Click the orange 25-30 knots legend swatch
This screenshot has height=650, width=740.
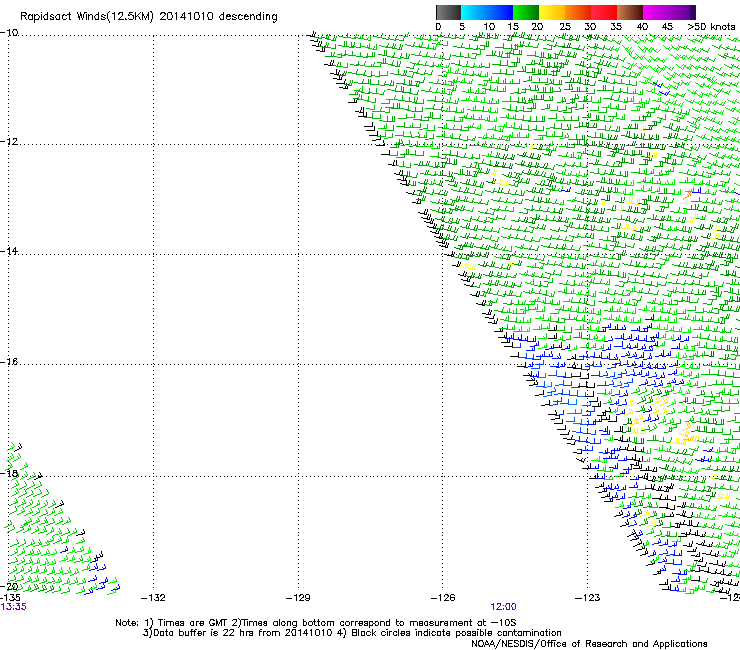(578, 12)
